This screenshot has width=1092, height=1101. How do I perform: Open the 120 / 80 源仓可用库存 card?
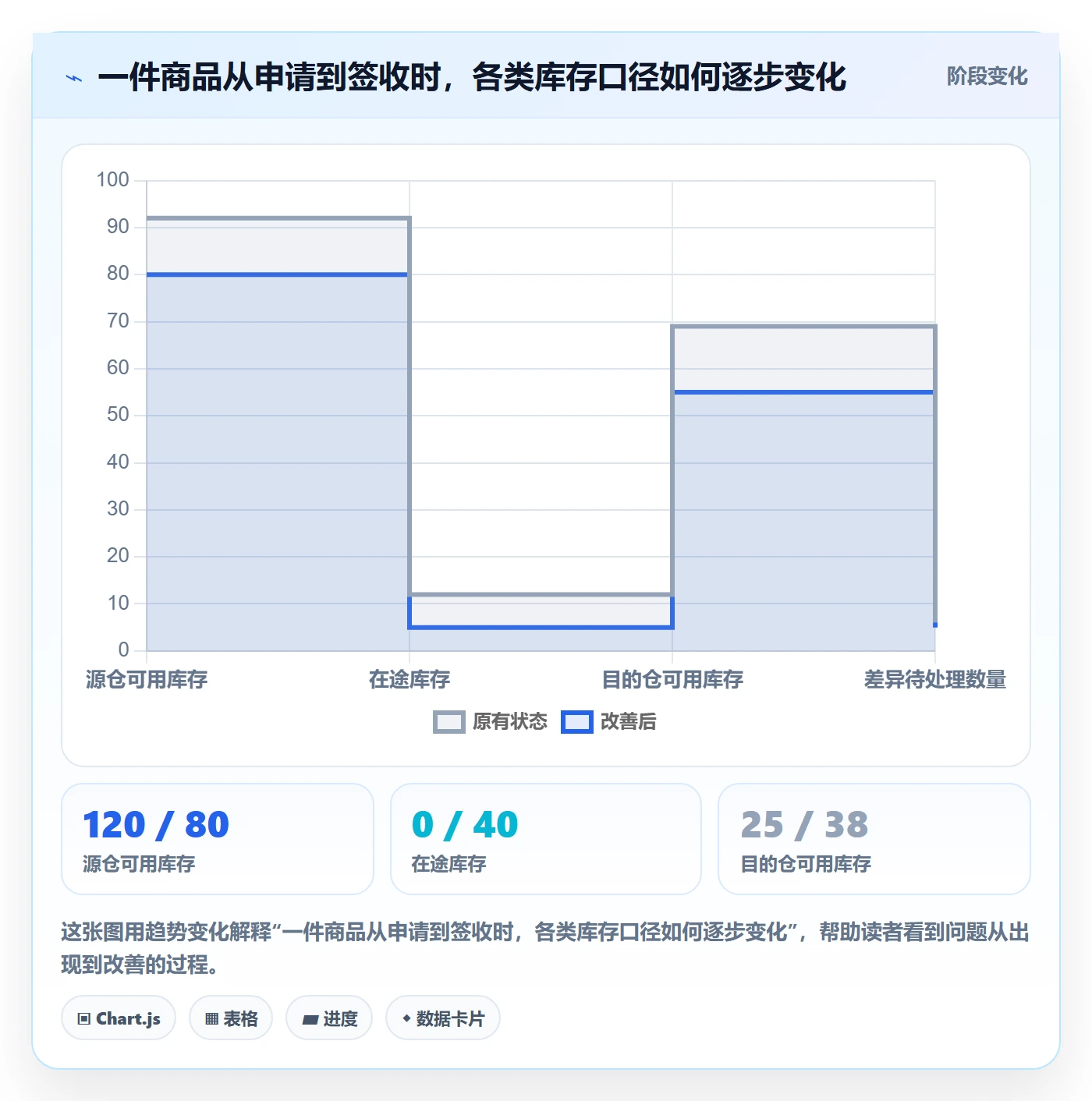click(218, 839)
